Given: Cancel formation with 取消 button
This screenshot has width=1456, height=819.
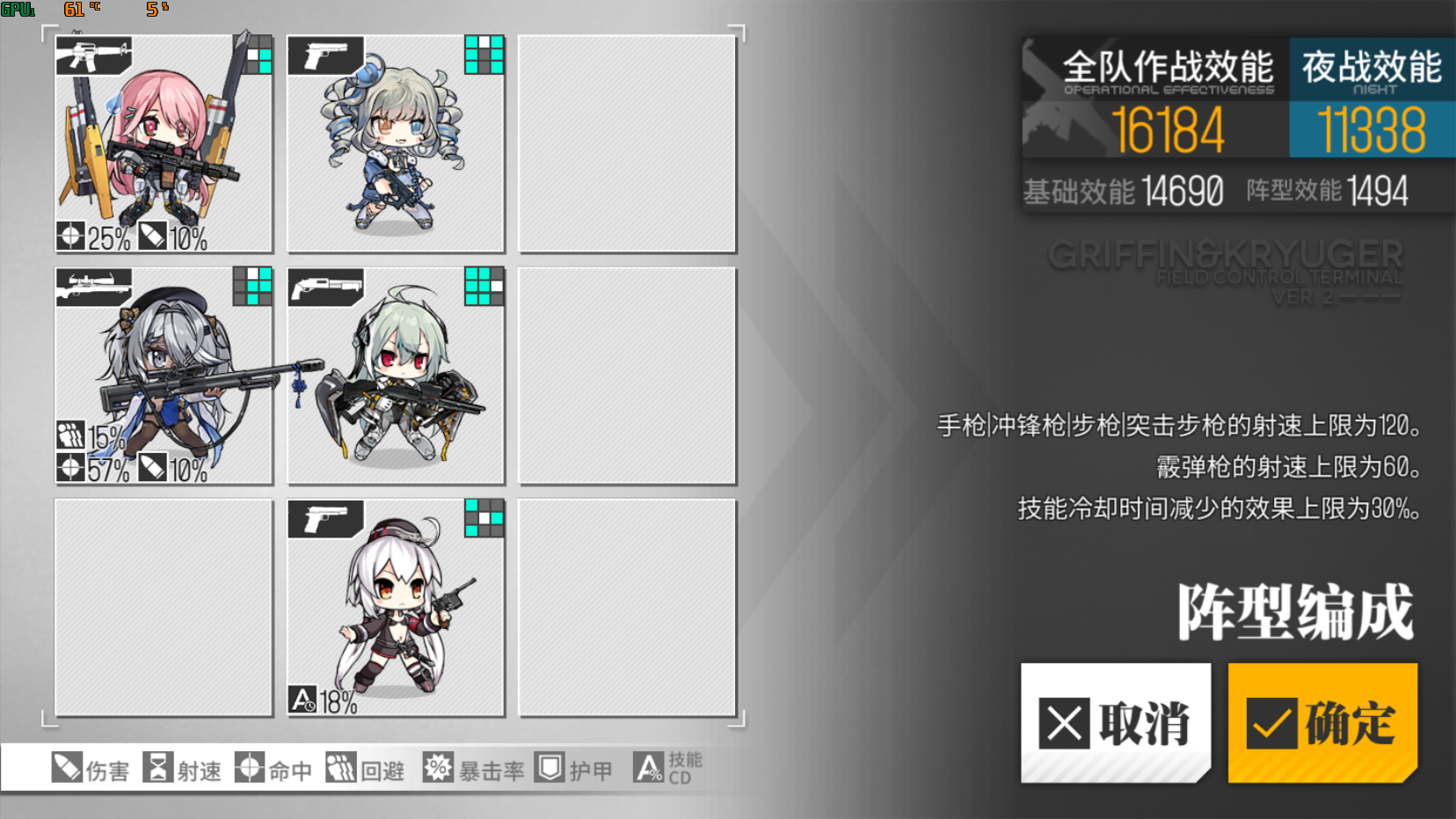Looking at the screenshot, I should pyautogui.click(x=1116, y=723).
